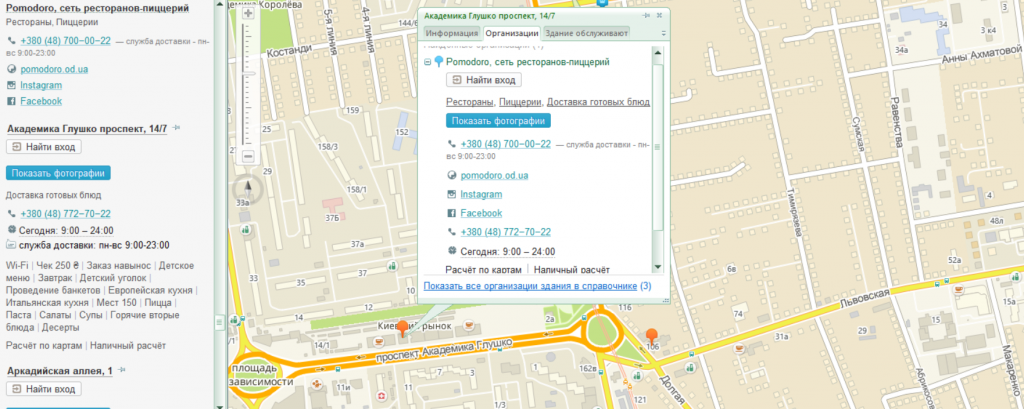Click Показать фотографии button in popup
This screenshot has width=1024, height=409.
tap(499, 121)
